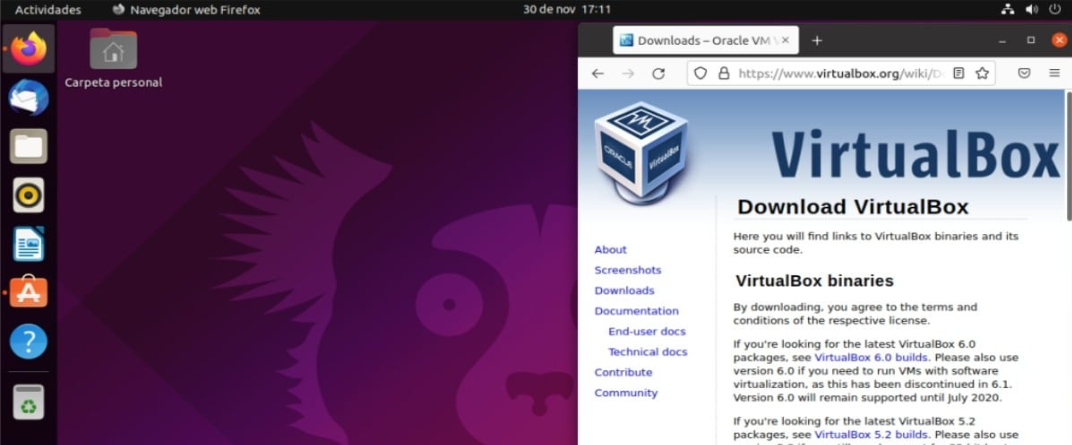This screenshot has height=445, width=1072.
Task: Minimize the Firefox window
Action: point(1002,40)
